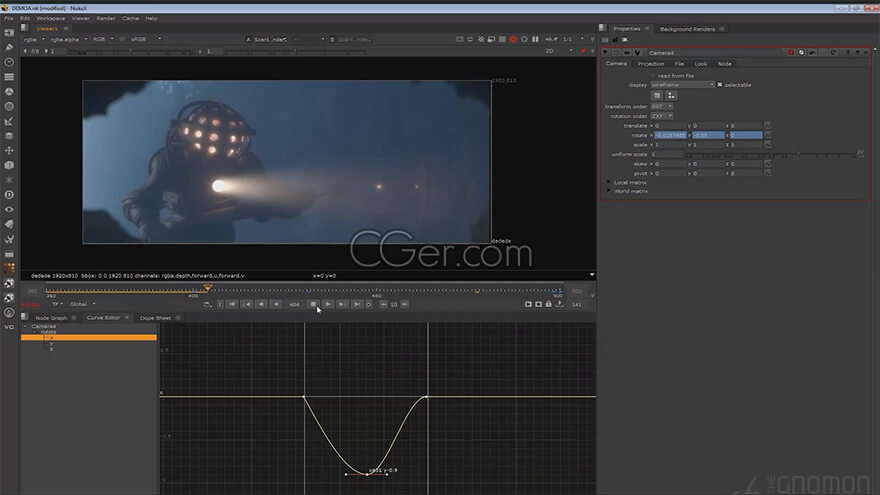This screenshot has width=880, height=495.
Task: Open the transform order dropdown
Action: (662, 107)
